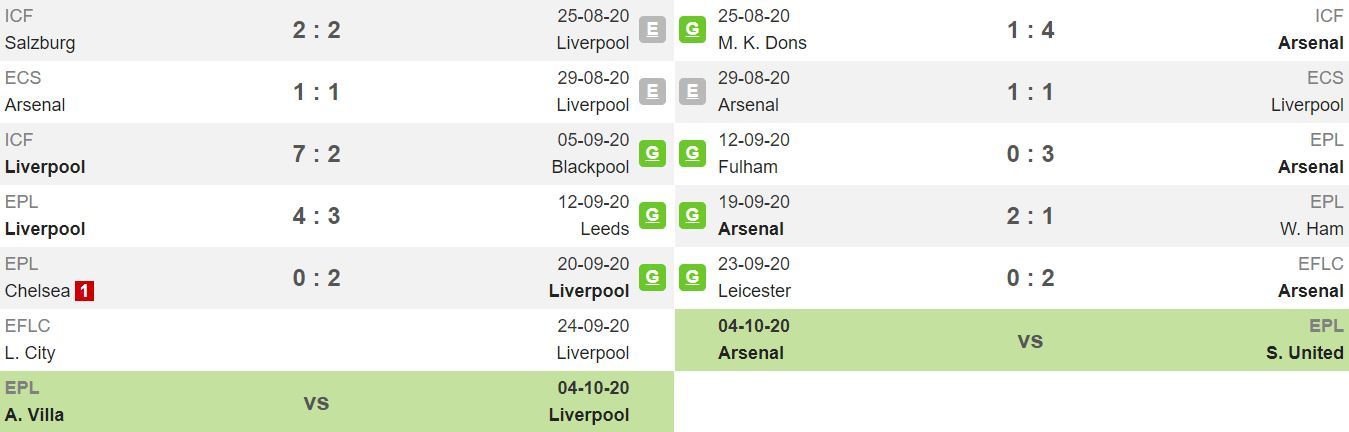Open the 7 : 2 Liverpool–Blackpool score
This screenshot has width=1349, height=432.
click(316, 154)
